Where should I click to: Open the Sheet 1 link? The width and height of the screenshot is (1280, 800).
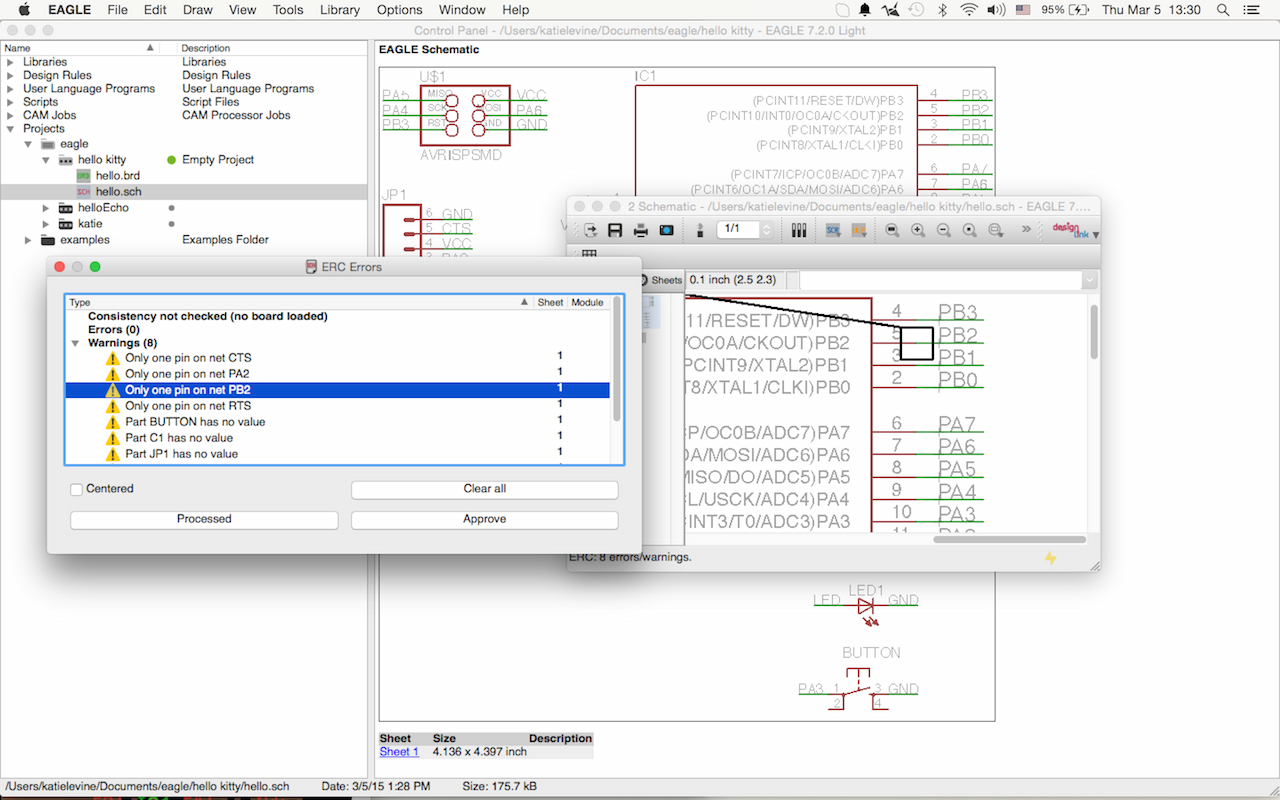[399, 751]
